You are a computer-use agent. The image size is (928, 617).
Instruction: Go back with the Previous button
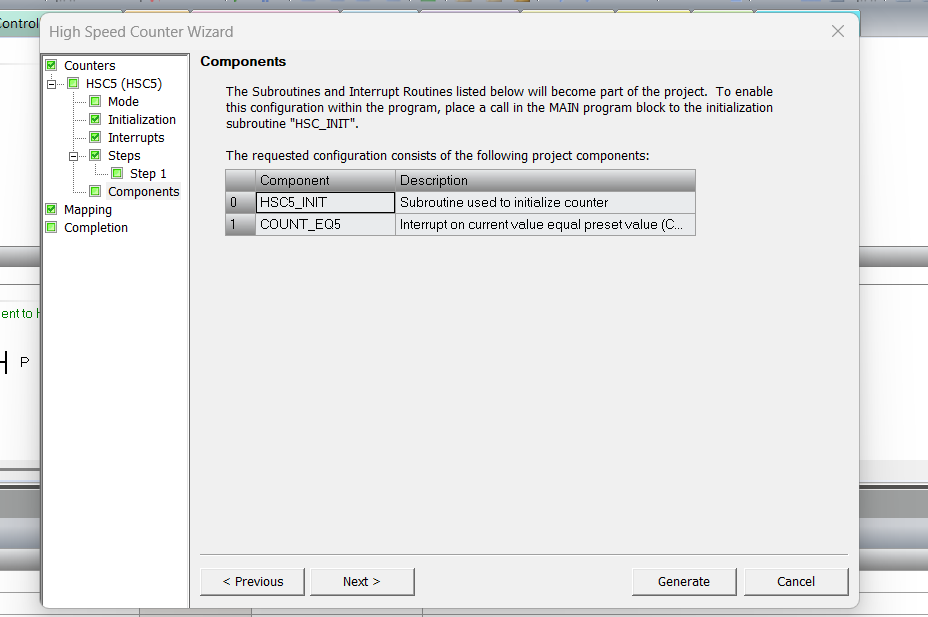click(x=253, y=582)
